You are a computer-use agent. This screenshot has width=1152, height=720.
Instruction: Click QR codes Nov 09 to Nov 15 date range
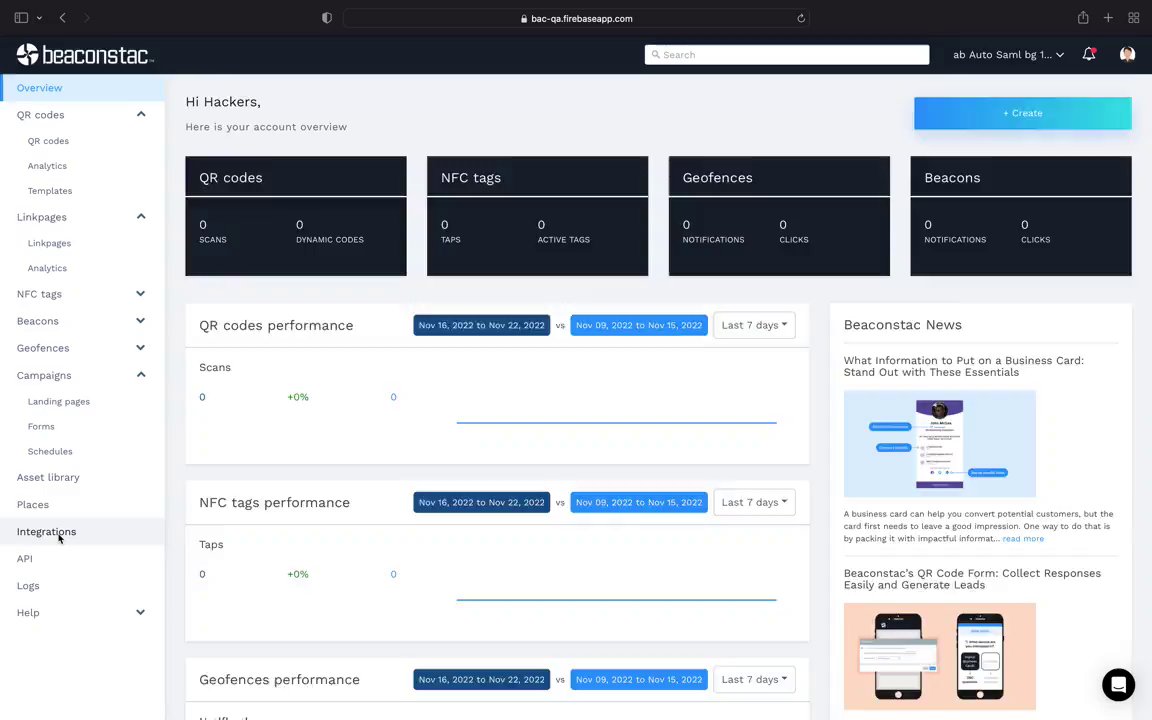click(x=638, y=325)
